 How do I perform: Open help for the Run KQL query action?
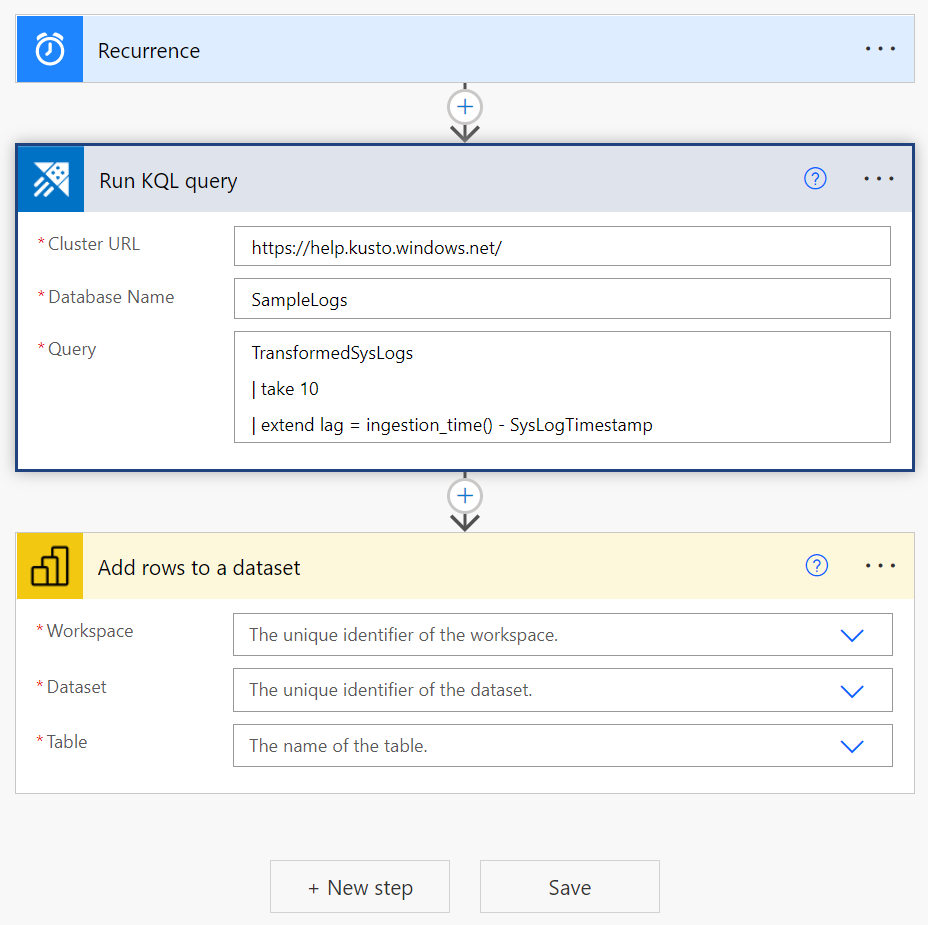tap(815, 178)
